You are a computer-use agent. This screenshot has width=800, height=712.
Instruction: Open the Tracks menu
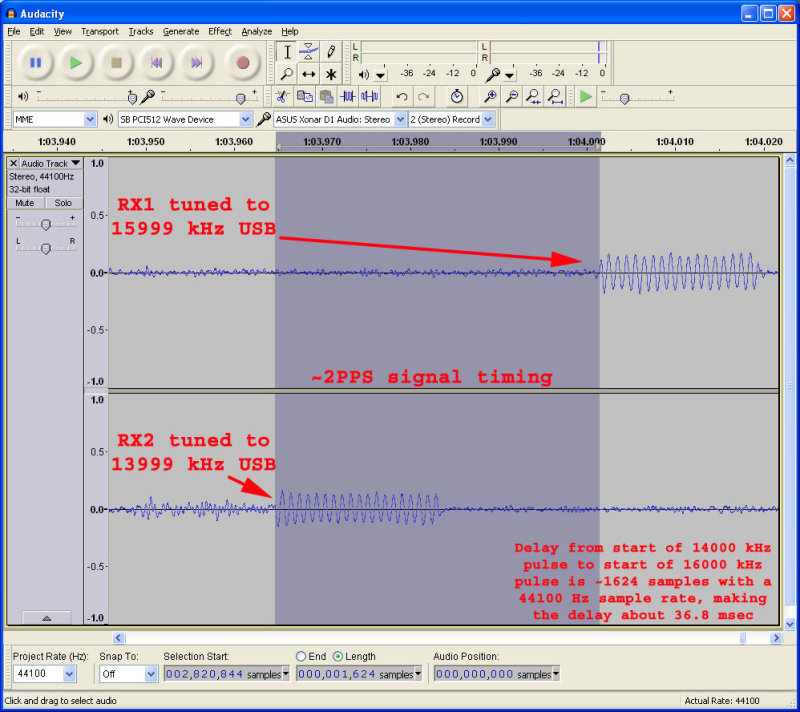[x=141, y=32]
